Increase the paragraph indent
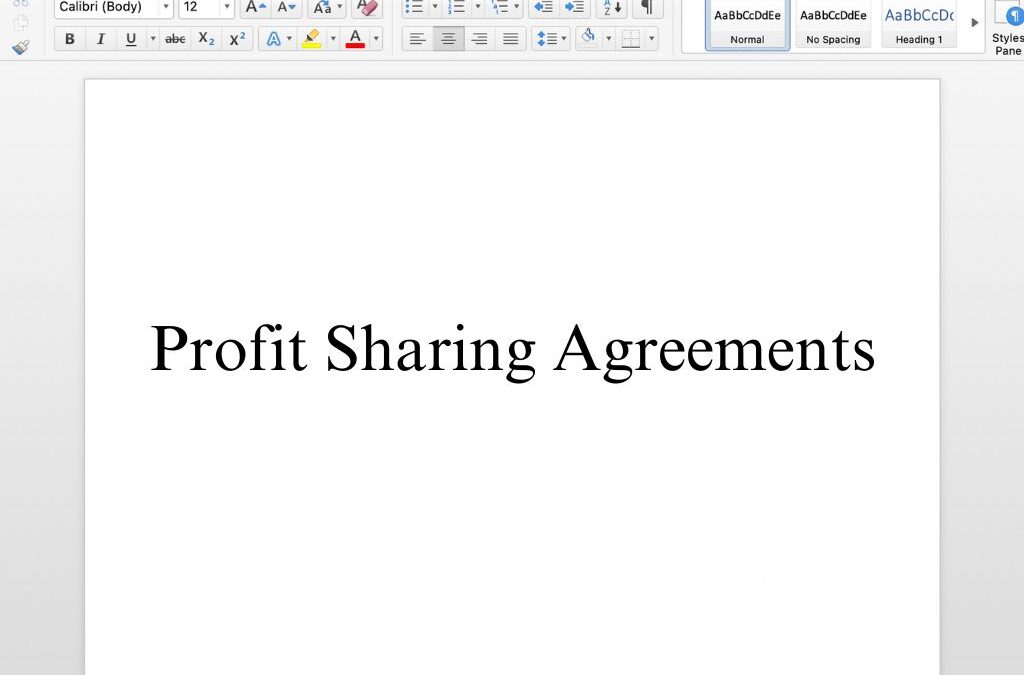1024x675 pixels. coord(575,8)
